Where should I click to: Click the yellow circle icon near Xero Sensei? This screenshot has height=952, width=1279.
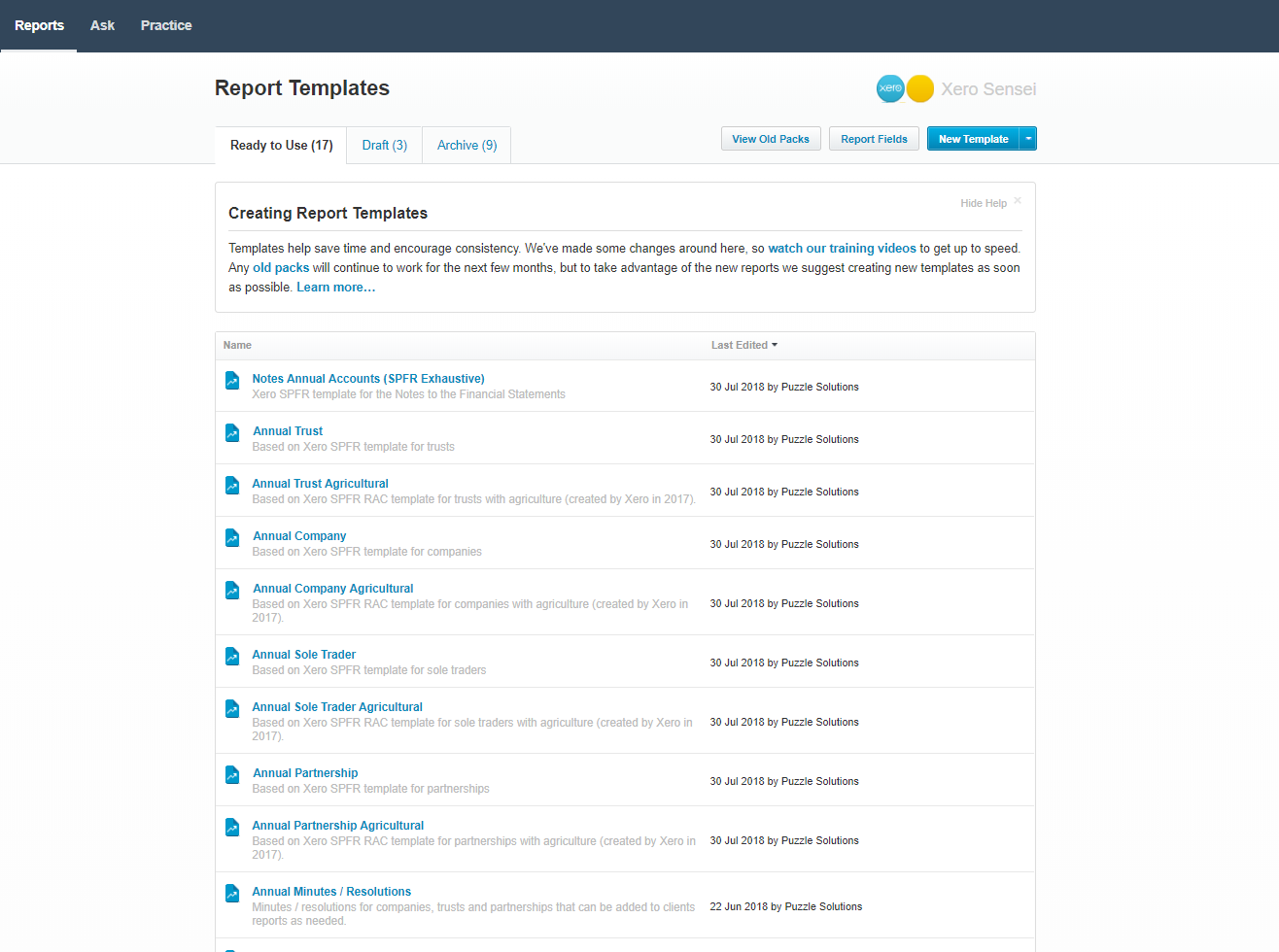(919, 88)
